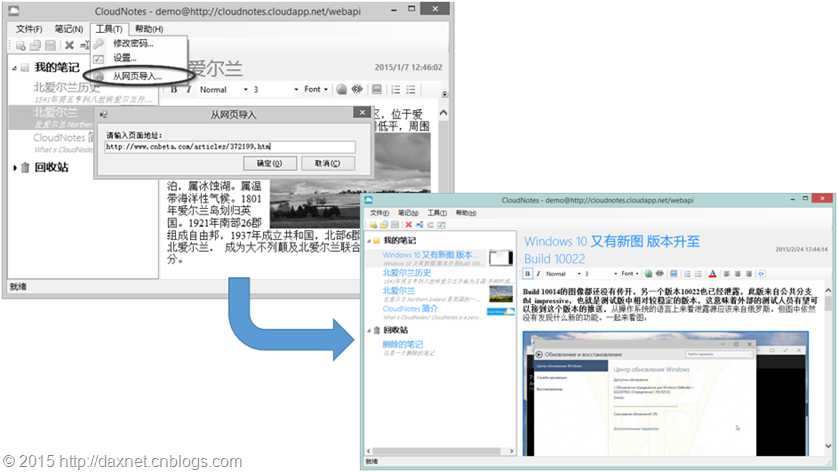The image size is (838, 472).
Task: Click the 取消(C) button in import dialog
Action: point(328,163)
